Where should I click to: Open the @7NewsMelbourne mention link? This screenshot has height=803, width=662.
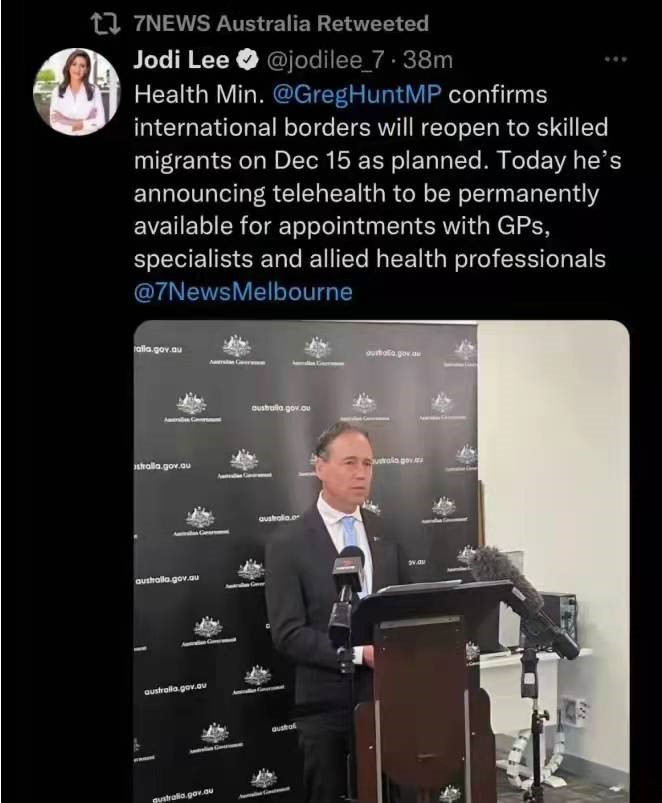[x=243, y=292]
